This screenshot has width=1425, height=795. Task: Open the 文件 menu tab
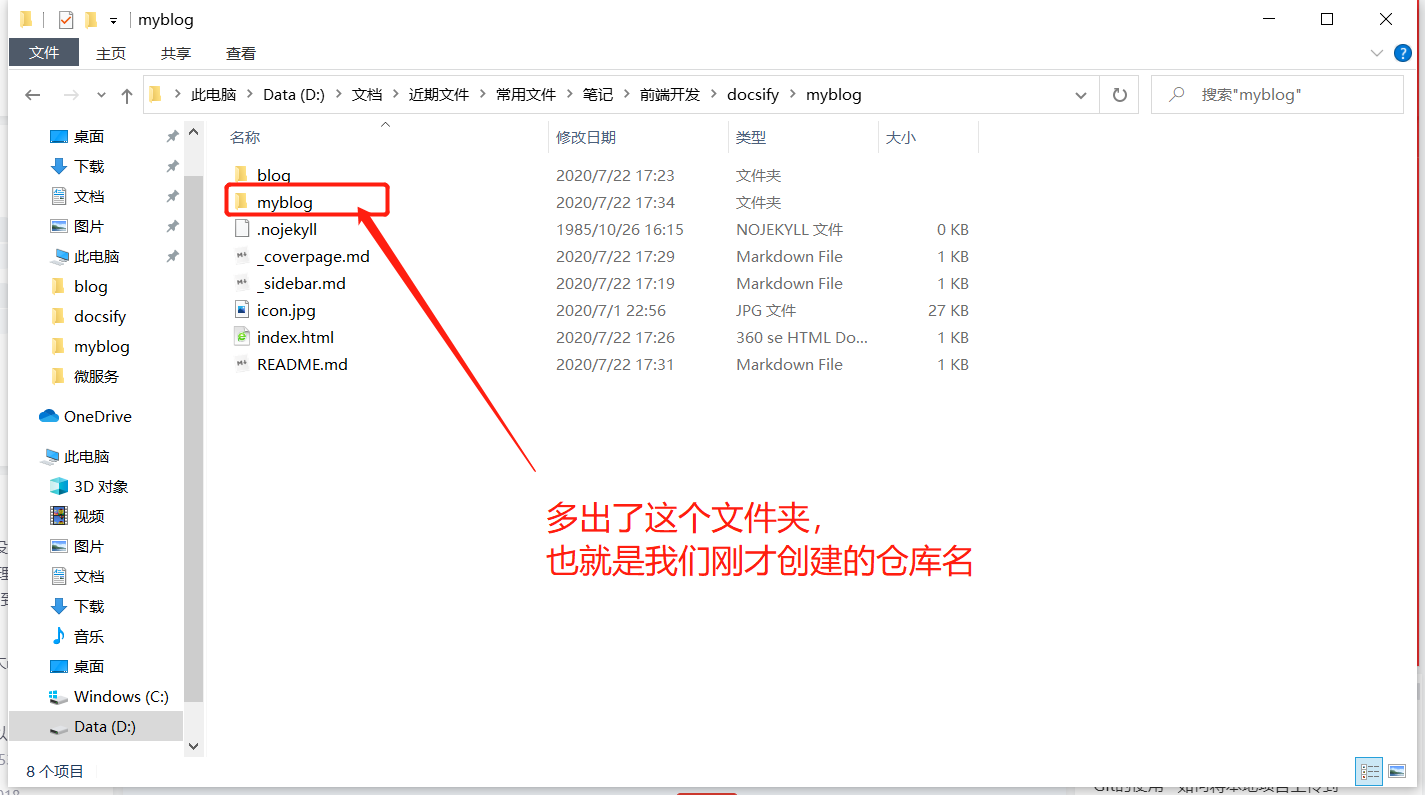44,53
